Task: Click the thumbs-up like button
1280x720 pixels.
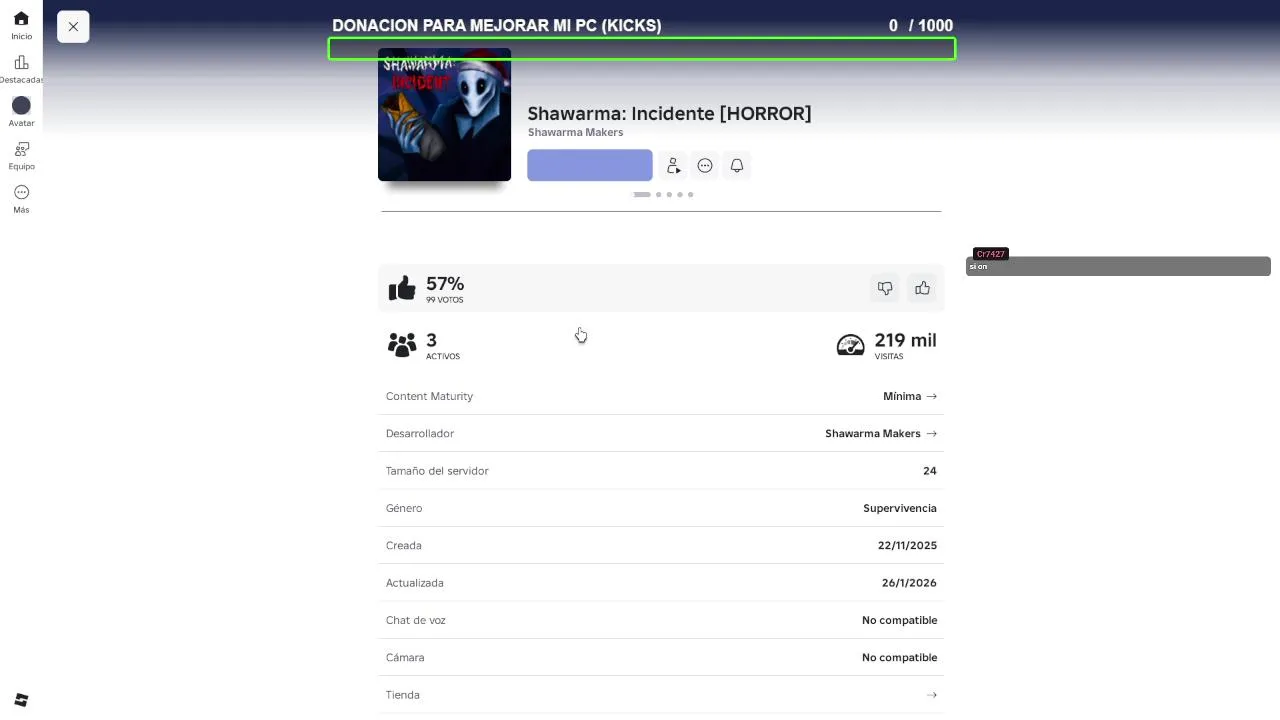Action: [922, 288]
